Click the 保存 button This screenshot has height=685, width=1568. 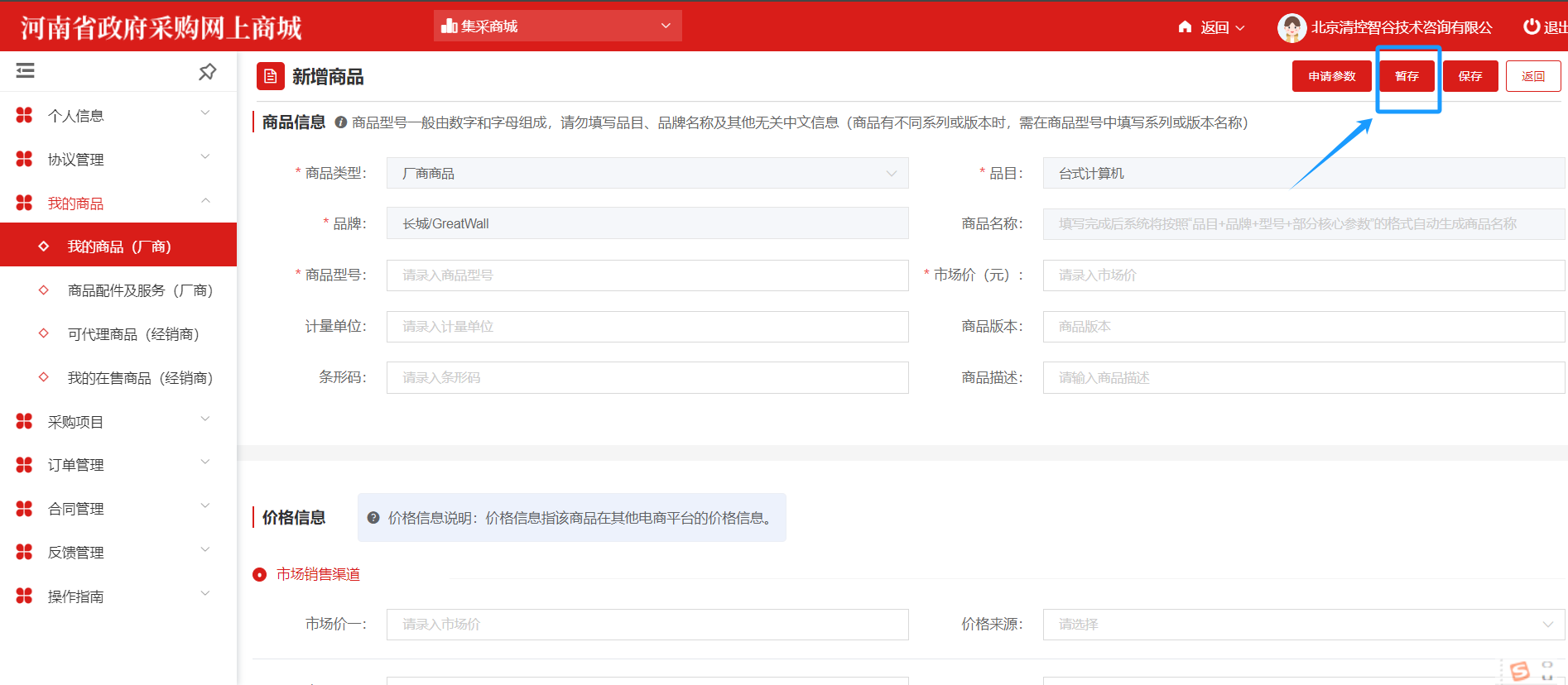coord(1470,76)
